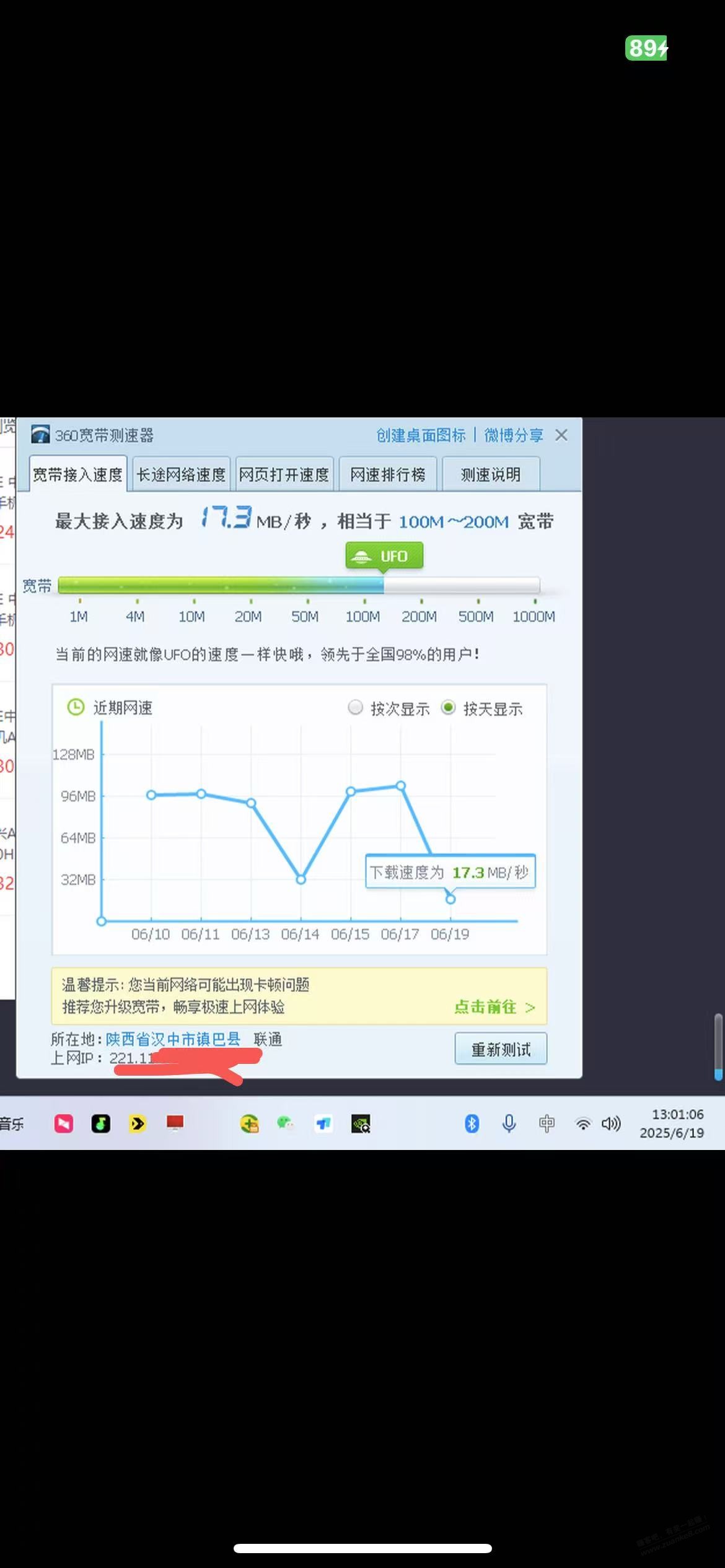Click the 重新测试 button

coord(501,1049)
